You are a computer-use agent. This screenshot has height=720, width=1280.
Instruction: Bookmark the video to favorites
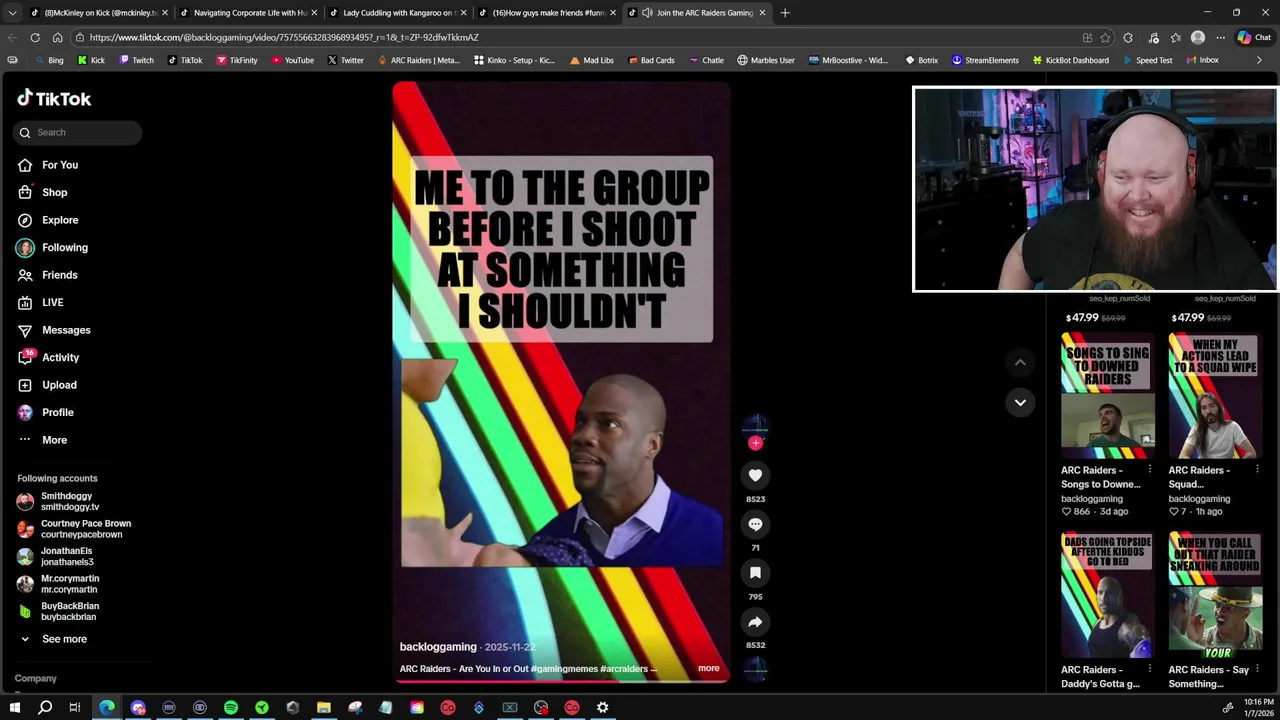coord(755,573)
